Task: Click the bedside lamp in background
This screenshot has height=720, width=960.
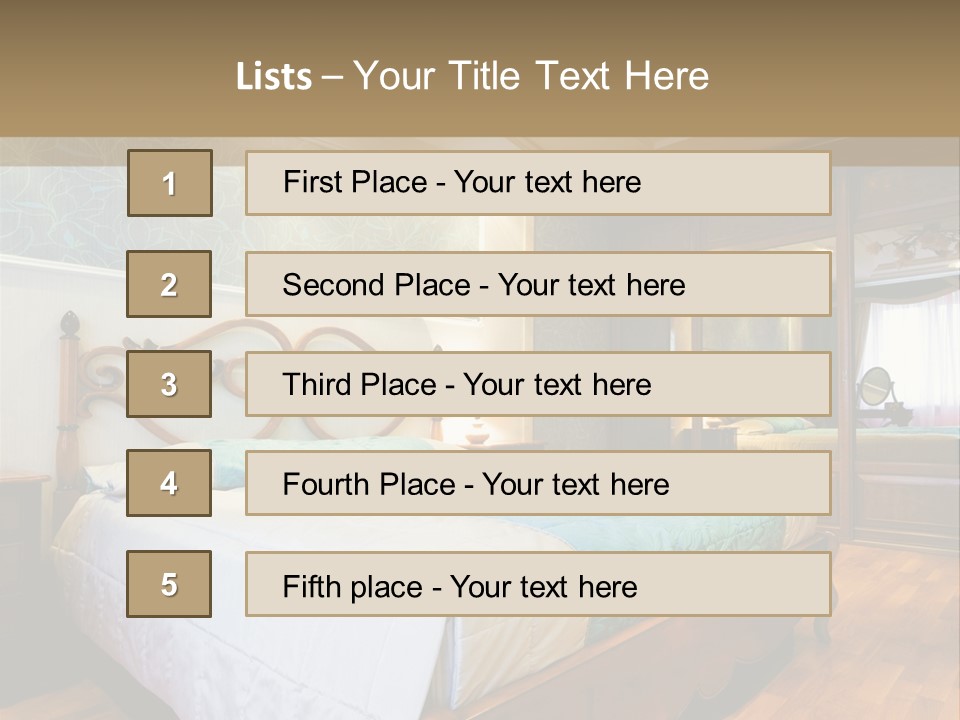Action: 478,430
